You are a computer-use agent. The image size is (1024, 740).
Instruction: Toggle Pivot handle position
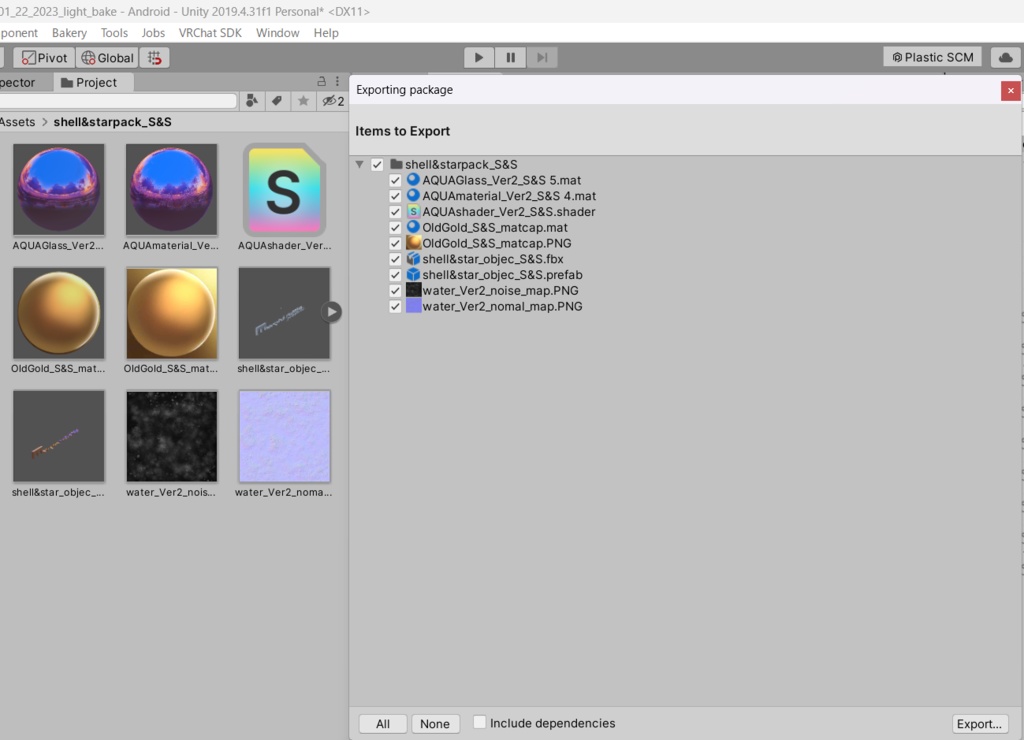coord(44,57)
